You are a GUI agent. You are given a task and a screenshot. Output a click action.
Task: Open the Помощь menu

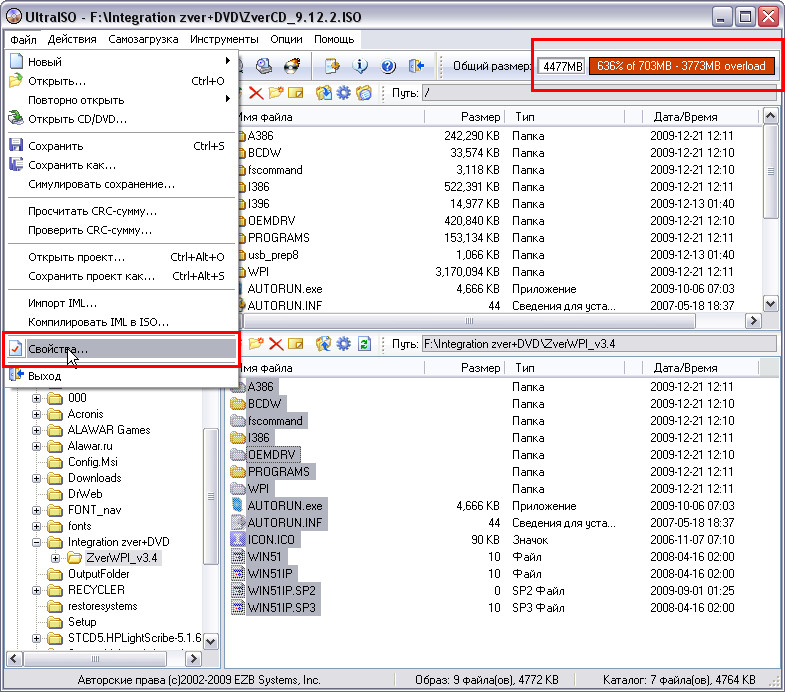coord(334,39)
